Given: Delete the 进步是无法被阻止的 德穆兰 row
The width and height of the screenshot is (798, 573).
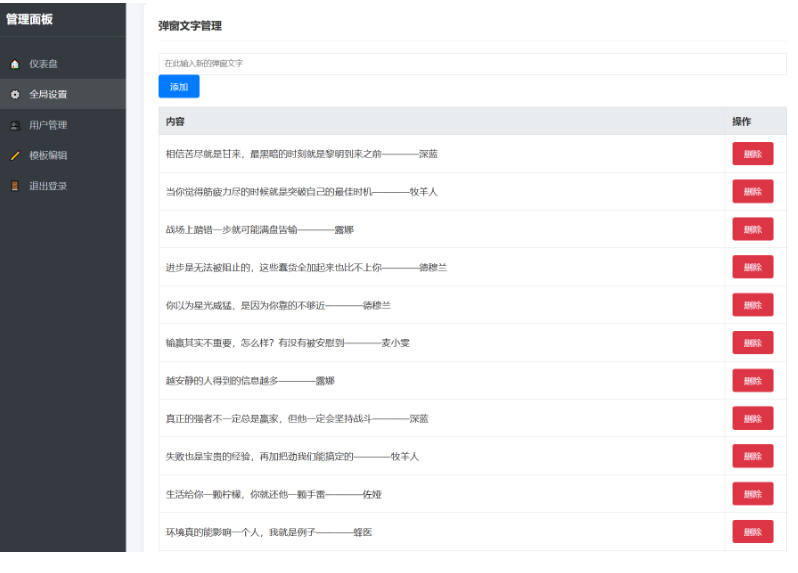Looking at the screenshot, I should 753,267.
